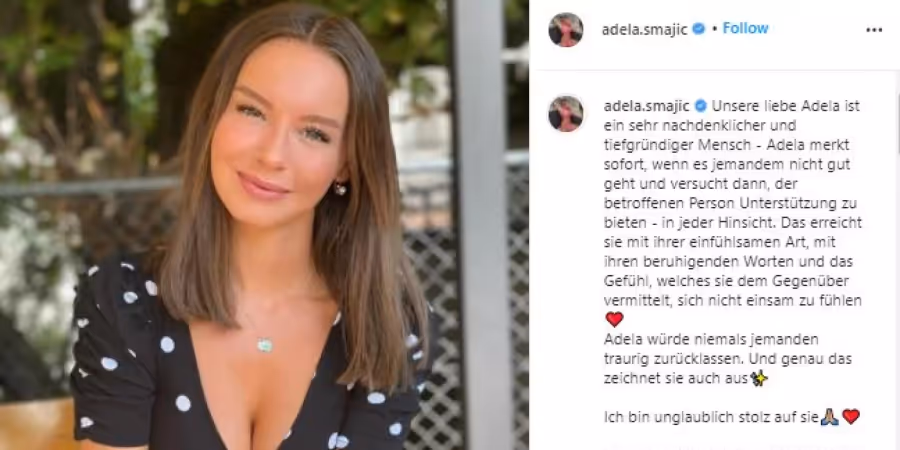Click red heart after praying hands emoji
The height and width of the screenshot is (450, 900).
pos(851,417)
